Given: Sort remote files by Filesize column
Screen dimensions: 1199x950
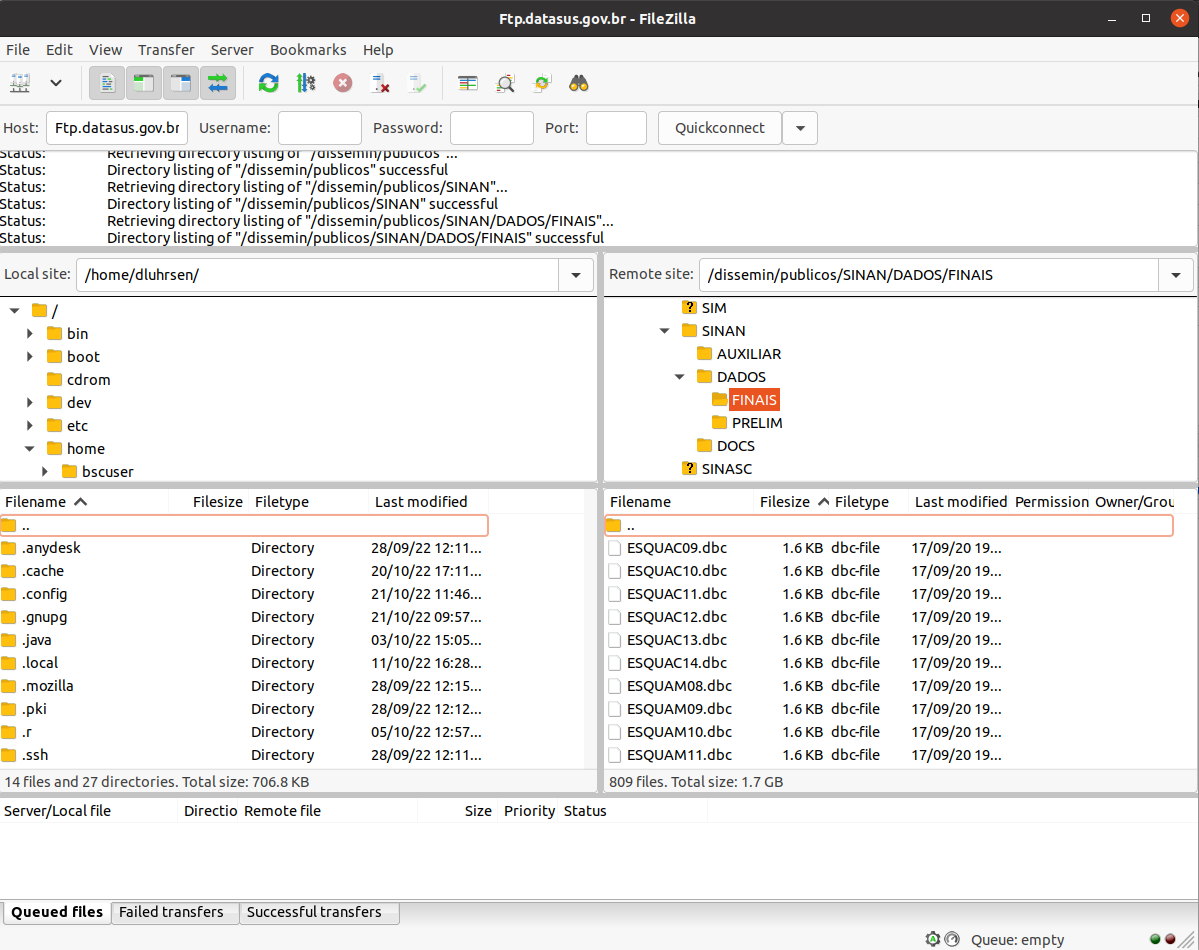Looking at the screenshot, I should pyautogui.click(x=791, y=502).
